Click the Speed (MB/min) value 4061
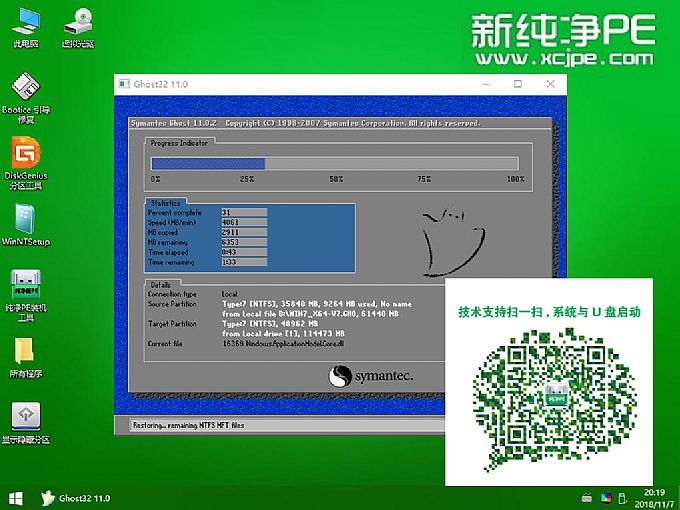 click(244, 222)
